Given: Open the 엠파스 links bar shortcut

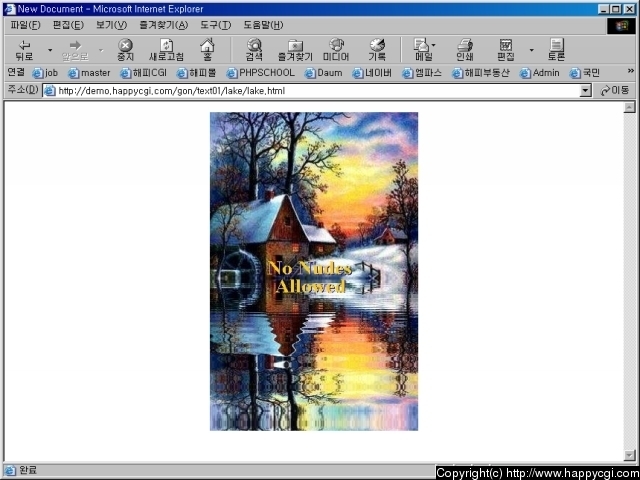Looking at the screenshot, I should (422, 73).
